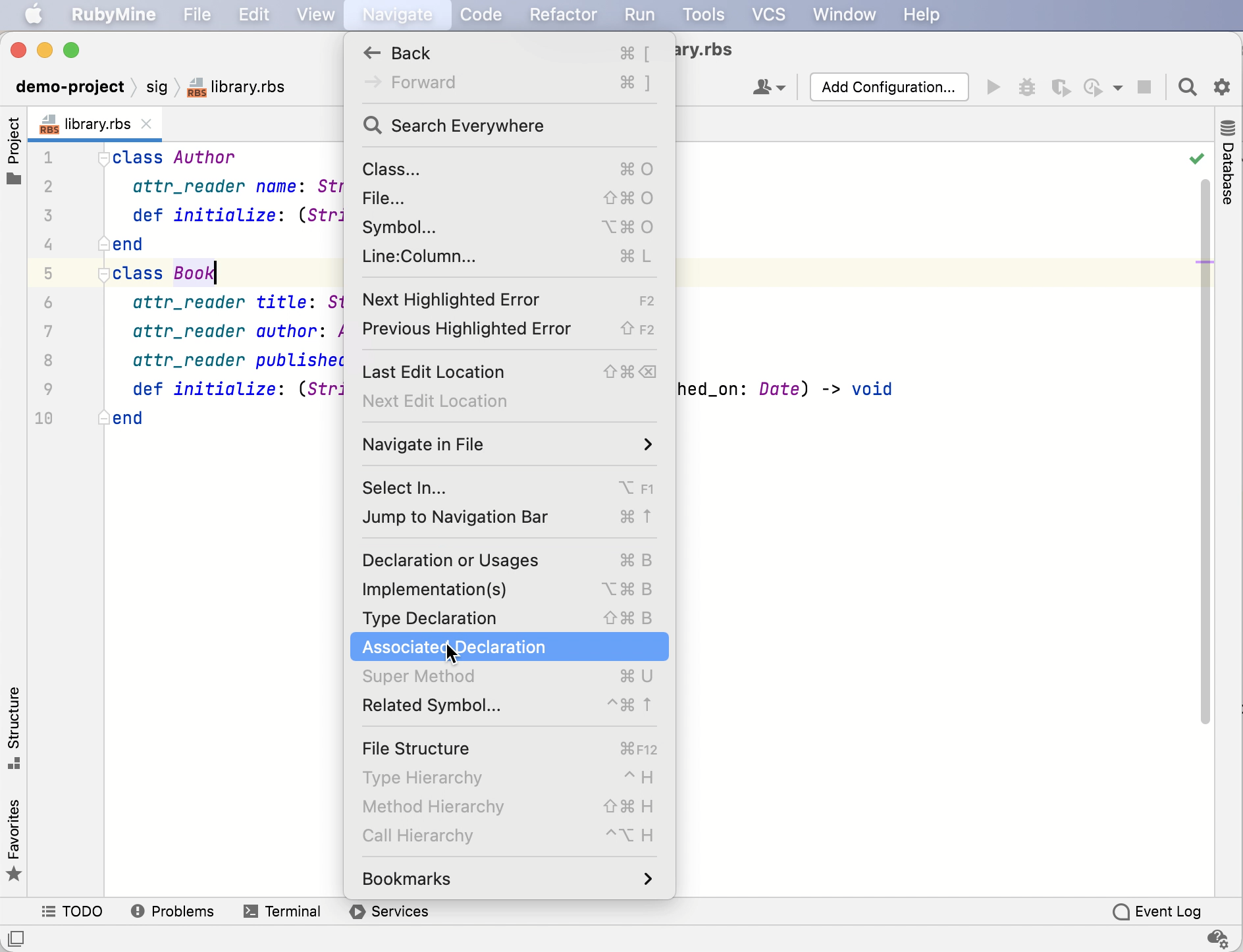
Task: Show the Problems tool window
Action: [173, 911]
